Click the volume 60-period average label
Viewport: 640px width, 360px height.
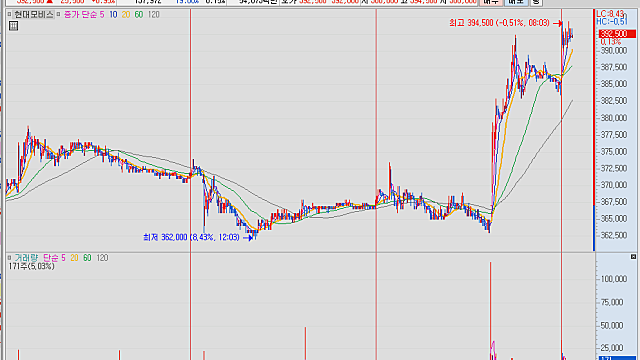click(x=87, y=258)
